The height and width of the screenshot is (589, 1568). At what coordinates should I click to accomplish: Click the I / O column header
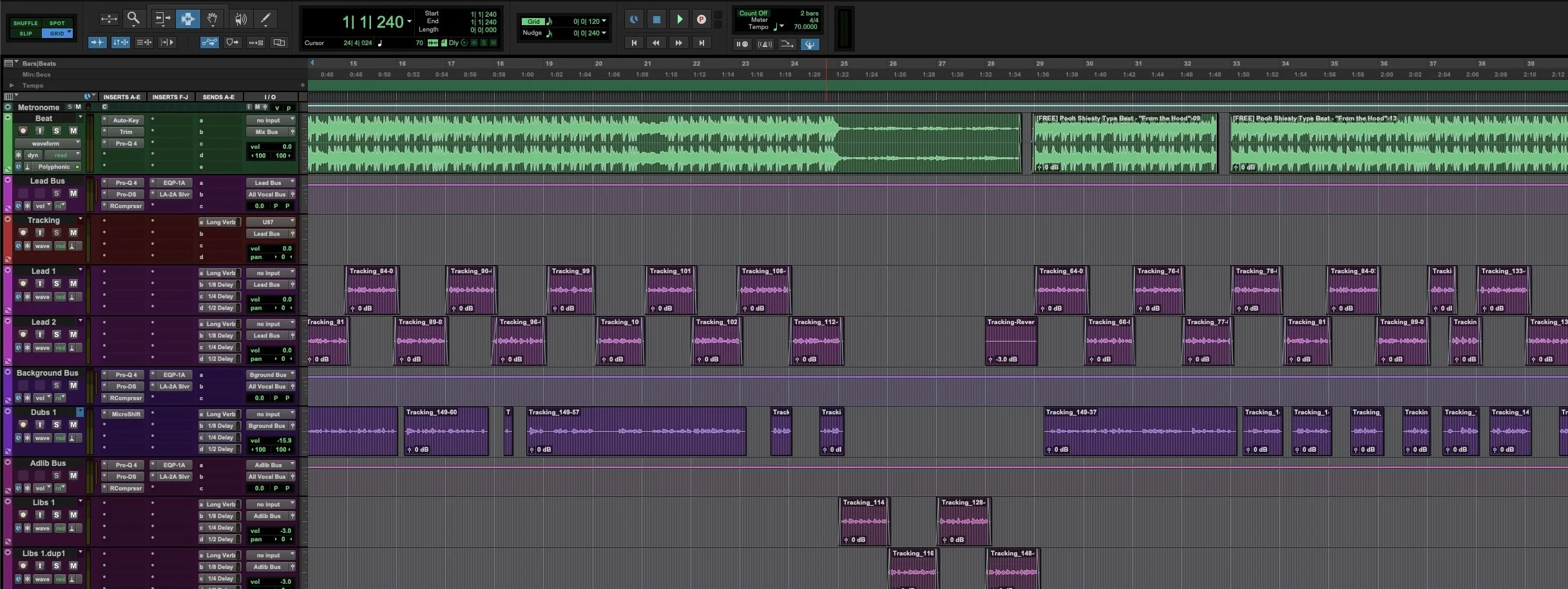[x=269, y=97]
